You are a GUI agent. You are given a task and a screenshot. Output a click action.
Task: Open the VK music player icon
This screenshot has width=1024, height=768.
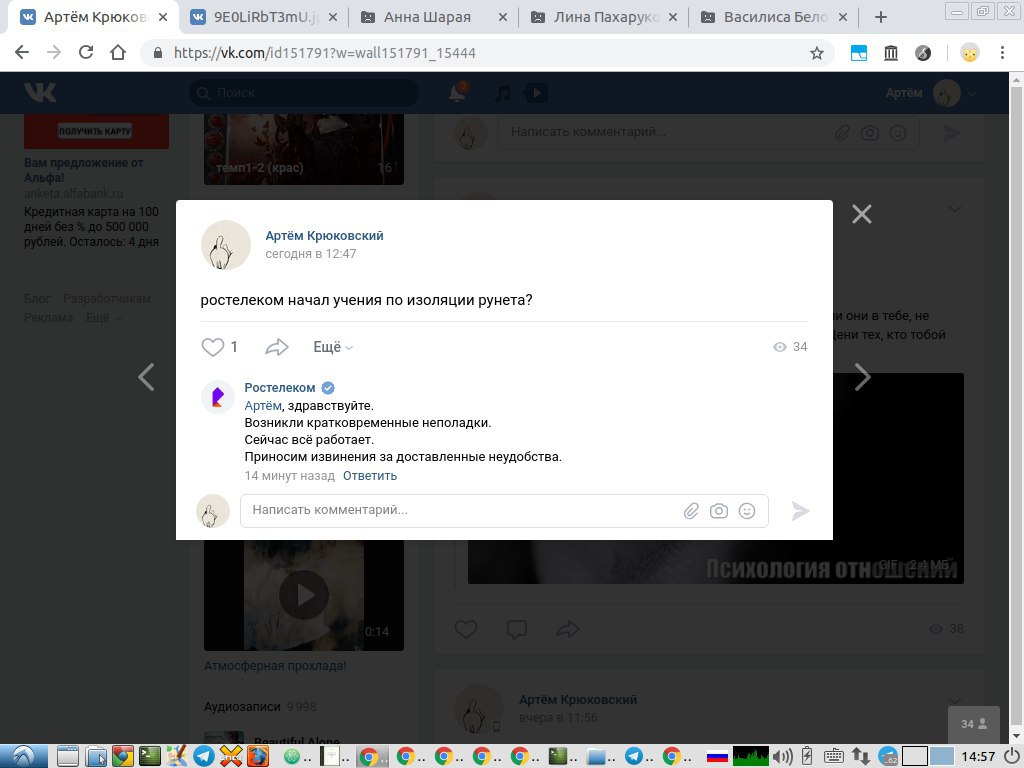pos(502,93)
